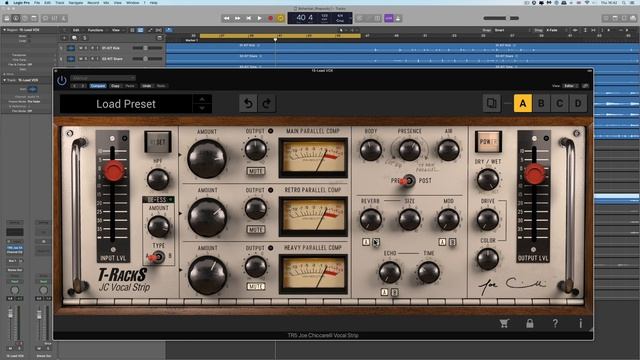
Task: Click the Heavy Parallel Comp AMOUNT knob
Action: pos(207,275)
